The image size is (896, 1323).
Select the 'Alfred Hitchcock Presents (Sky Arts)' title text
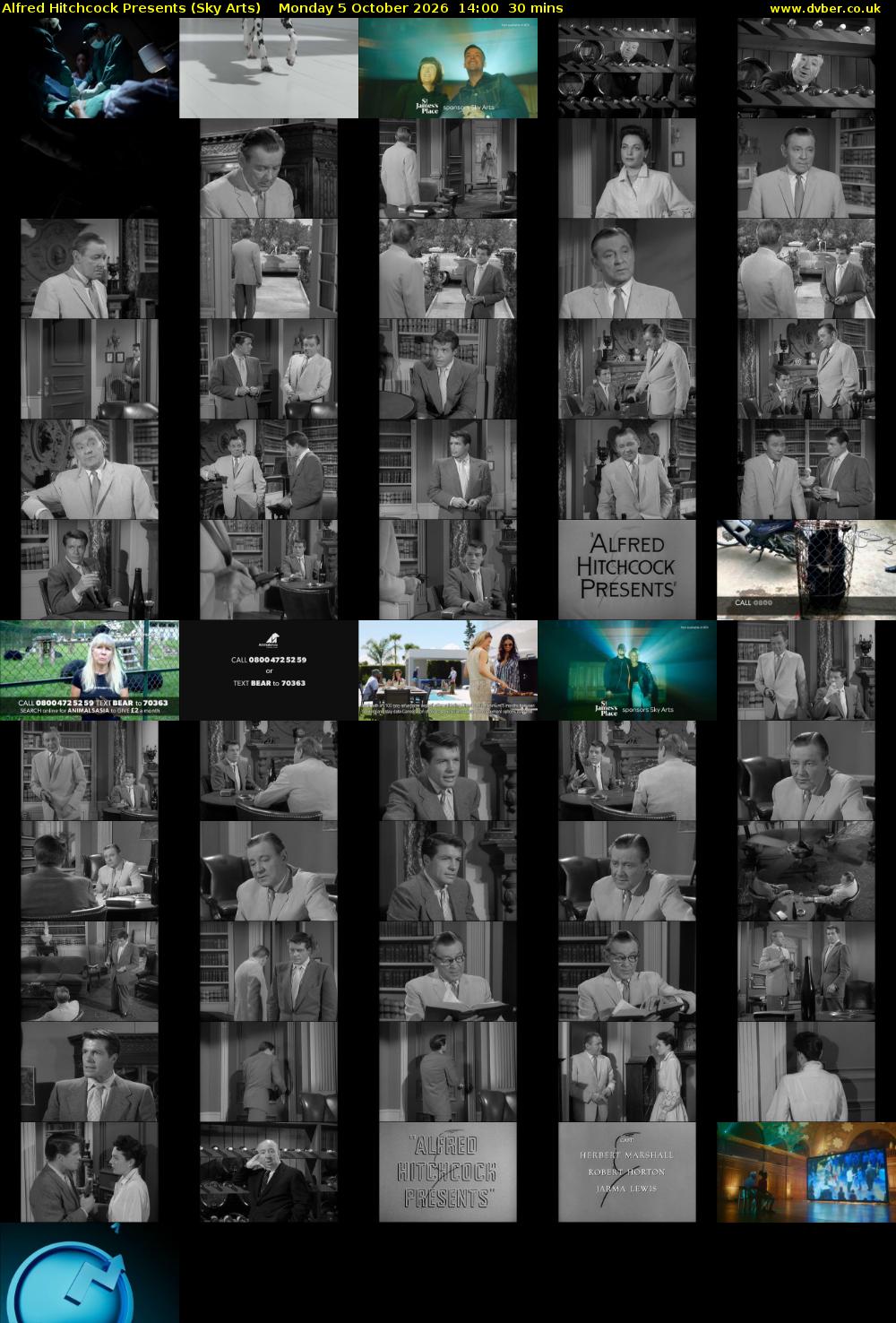point(132,8)
